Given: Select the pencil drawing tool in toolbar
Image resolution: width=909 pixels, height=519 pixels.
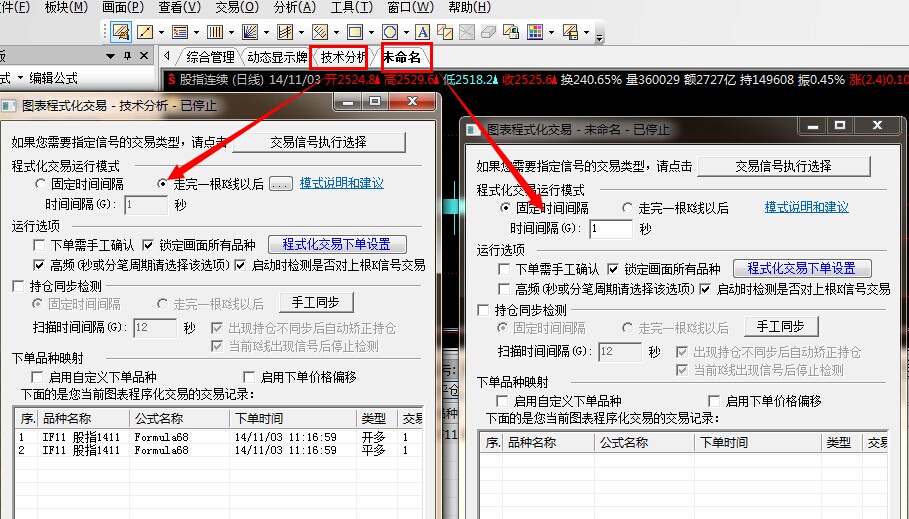Looking at the screenshot, I should [121, 32].
